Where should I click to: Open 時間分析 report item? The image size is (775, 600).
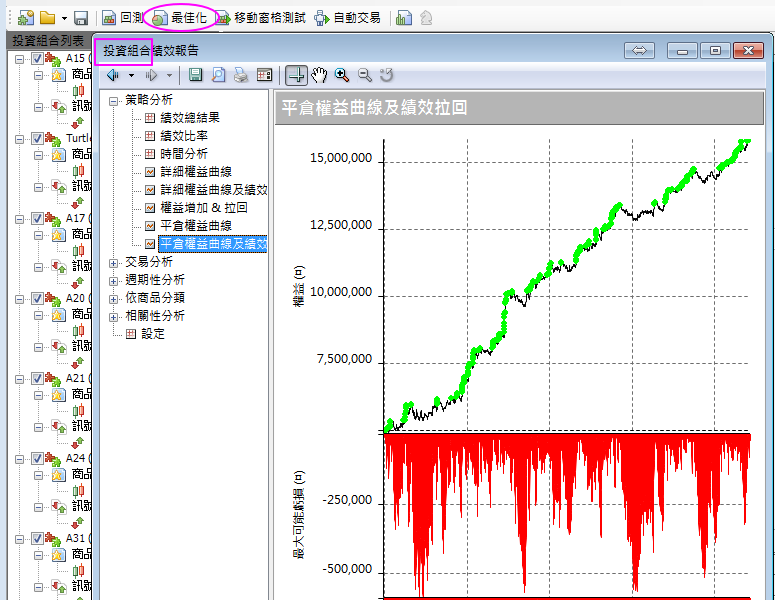click(183, 154)
